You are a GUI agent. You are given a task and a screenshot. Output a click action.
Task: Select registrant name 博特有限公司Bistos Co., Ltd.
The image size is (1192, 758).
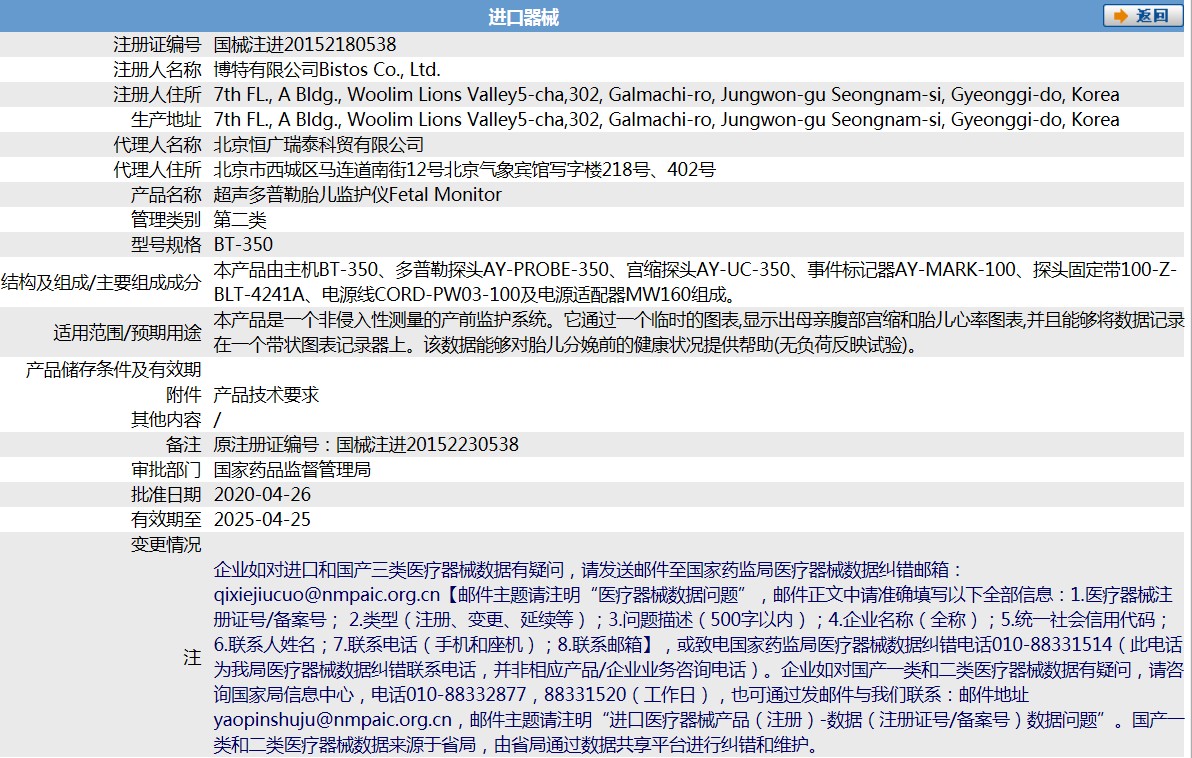pos(327,70)
